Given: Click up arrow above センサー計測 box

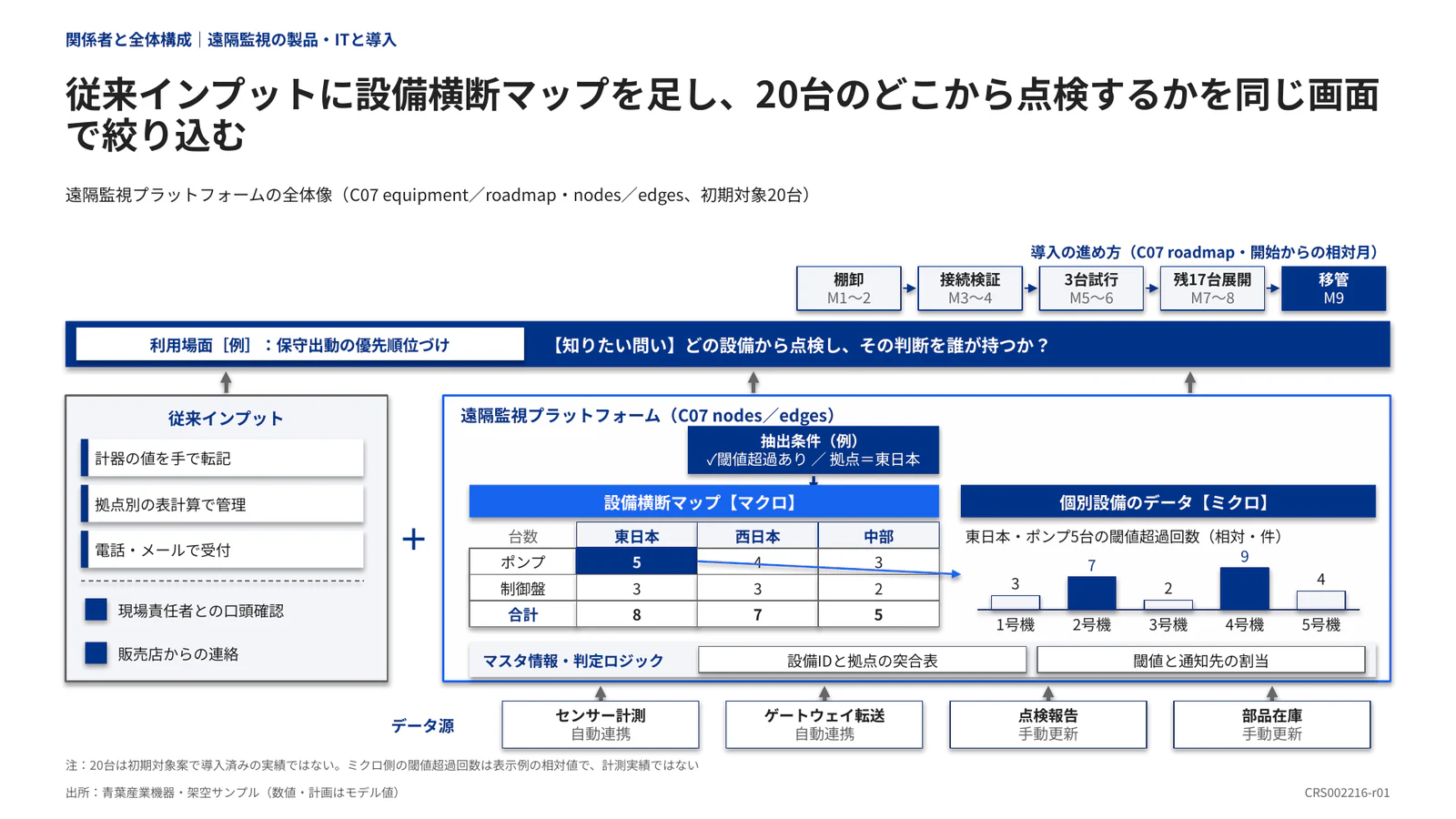Looking at the screenshot, I should [x=600, y=693].
